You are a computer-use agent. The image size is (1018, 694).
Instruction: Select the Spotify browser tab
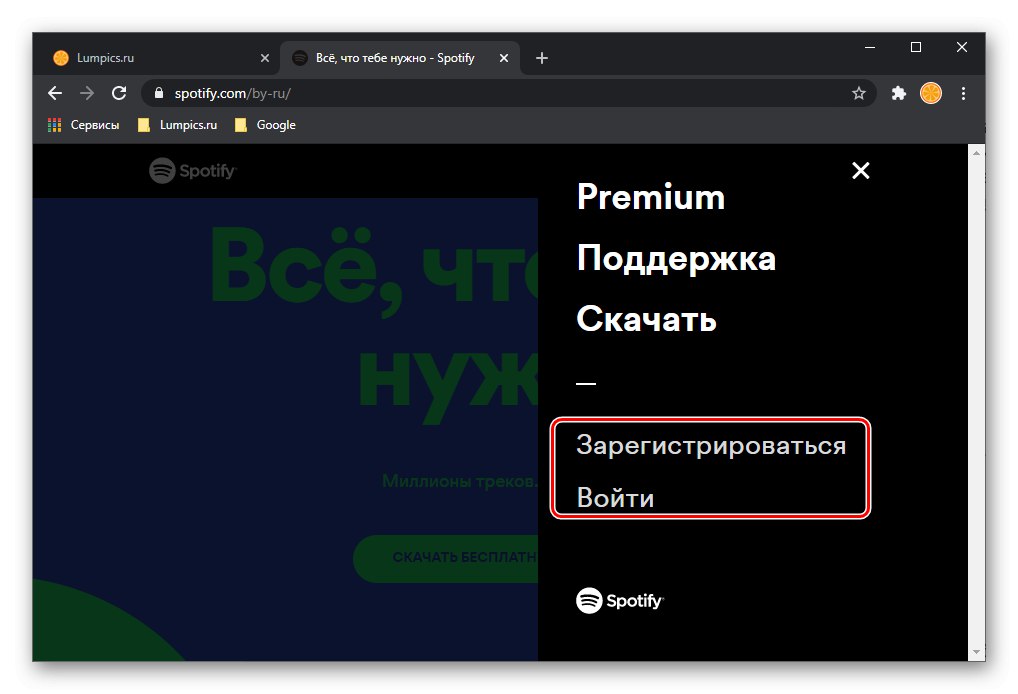click(399, 58)
